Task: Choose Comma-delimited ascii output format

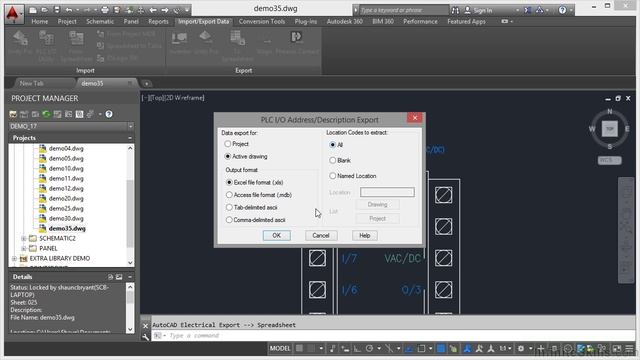Action: [x=229, y=220]
